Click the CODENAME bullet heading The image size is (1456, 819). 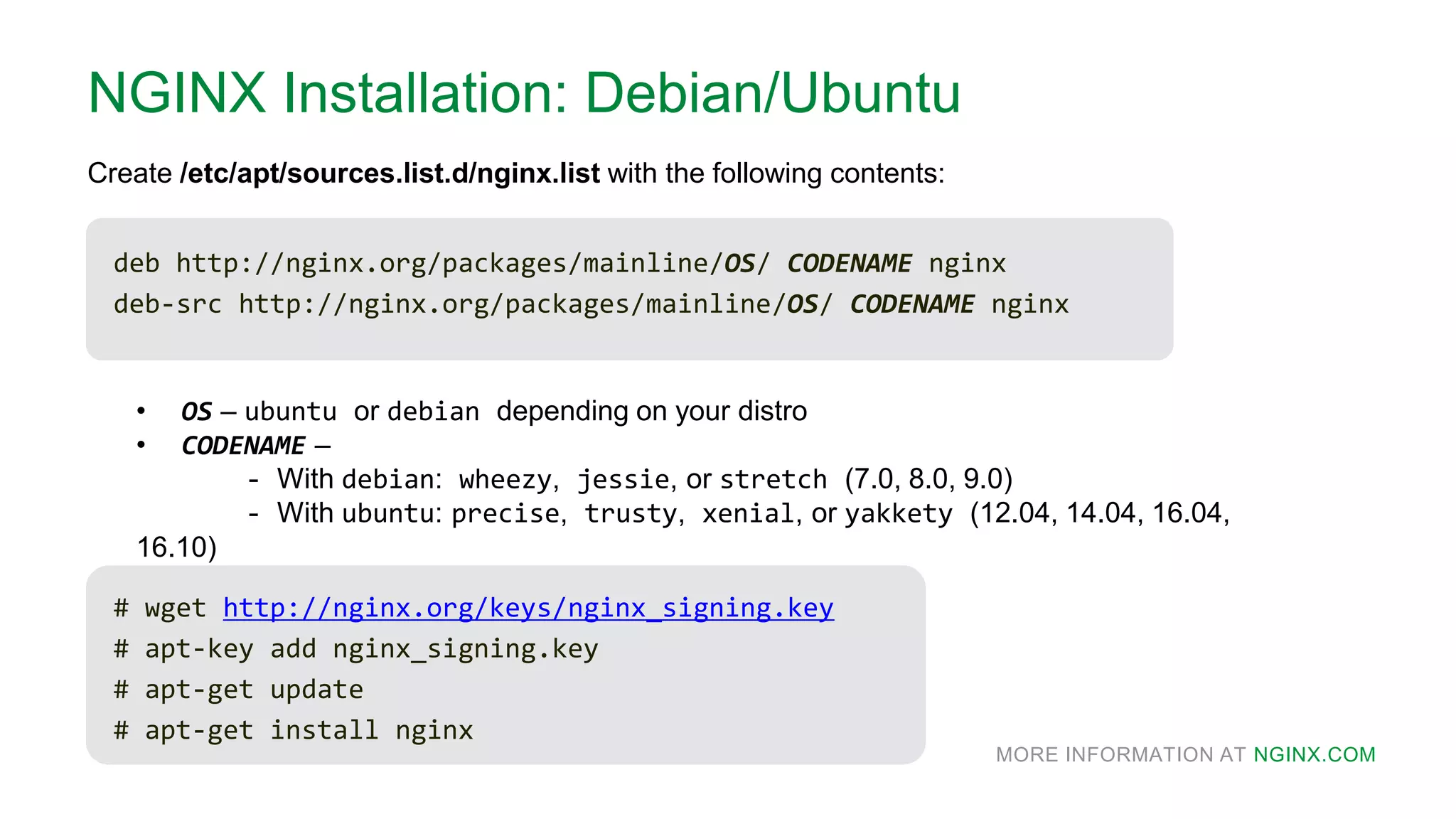pos(243,446)
